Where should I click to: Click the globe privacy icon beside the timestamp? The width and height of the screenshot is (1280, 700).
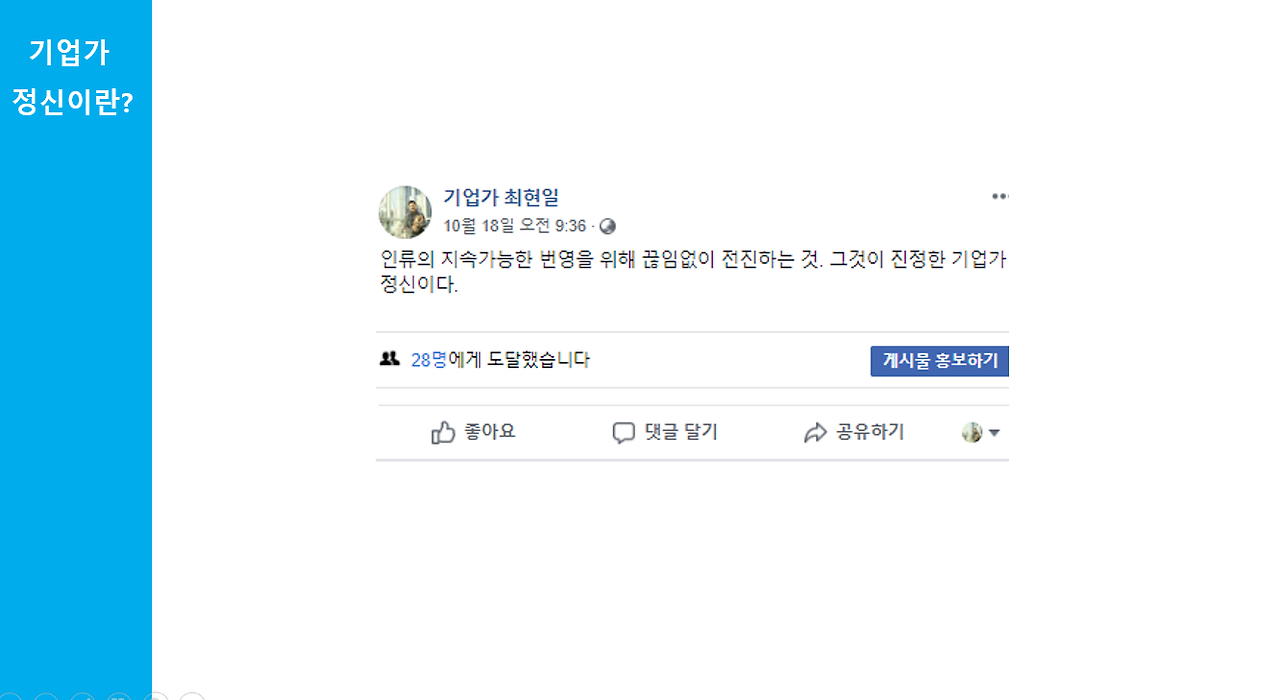tap(607, 226)
